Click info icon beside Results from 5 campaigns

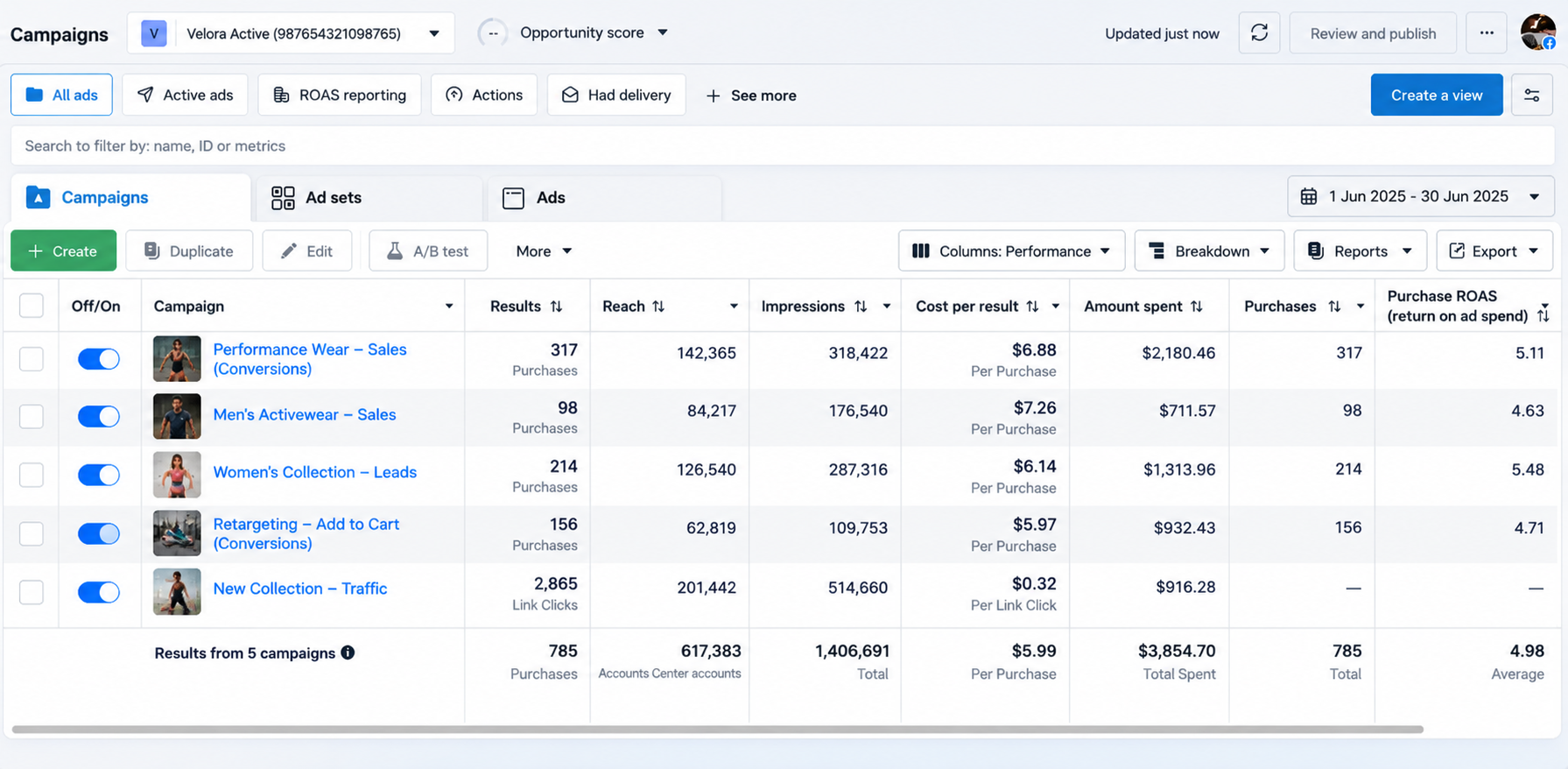(348, 653)
